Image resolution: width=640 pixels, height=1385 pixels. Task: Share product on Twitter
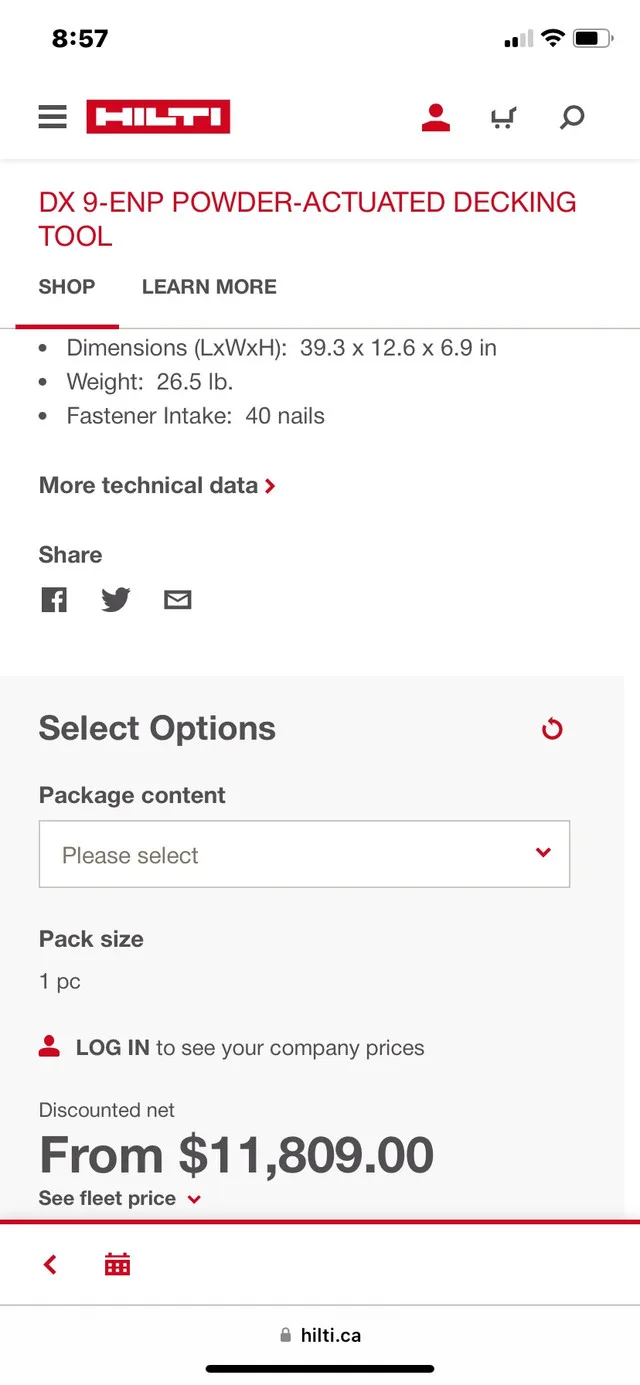tap(116, 600)
